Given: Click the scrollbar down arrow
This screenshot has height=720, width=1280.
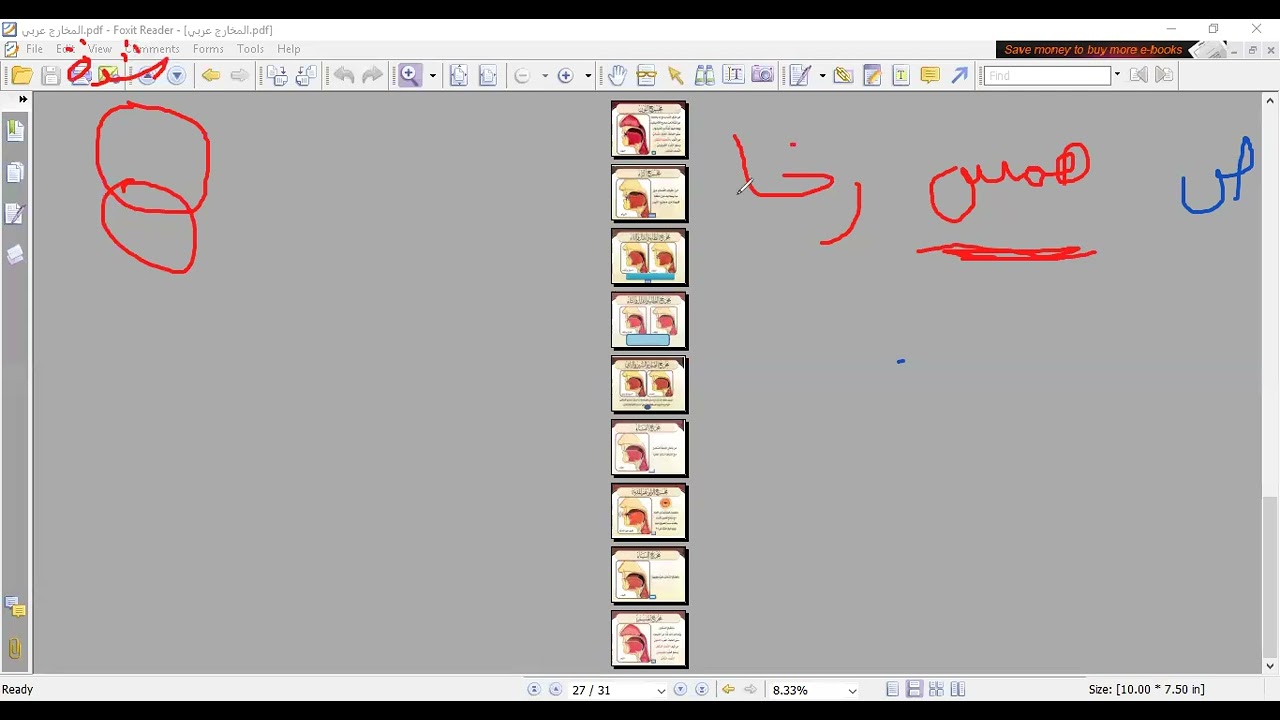Looking at the screenshot, I should [1270, 666].
